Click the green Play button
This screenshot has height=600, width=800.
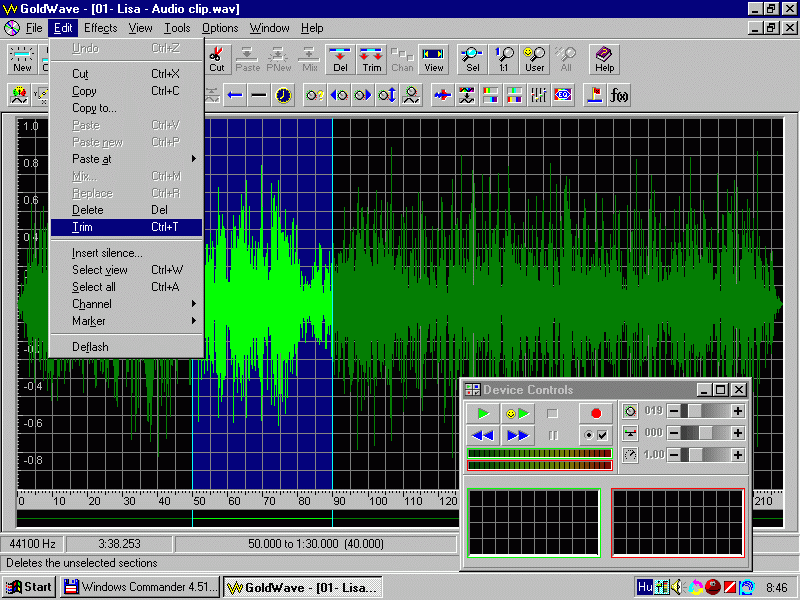click(x=483, y=413)
